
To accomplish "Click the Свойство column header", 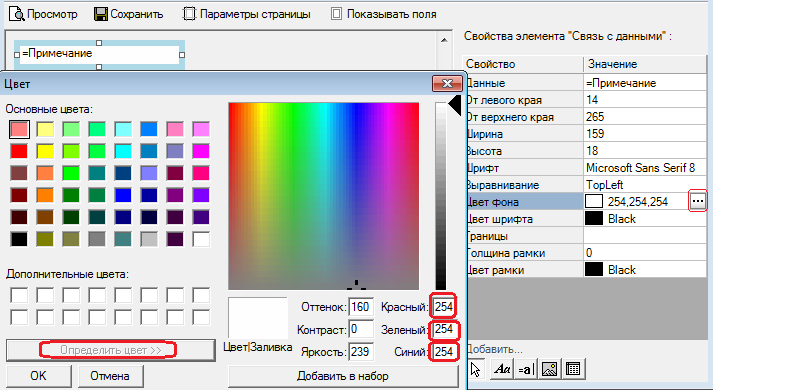I will pyautogui.click(x=523, y=64).
